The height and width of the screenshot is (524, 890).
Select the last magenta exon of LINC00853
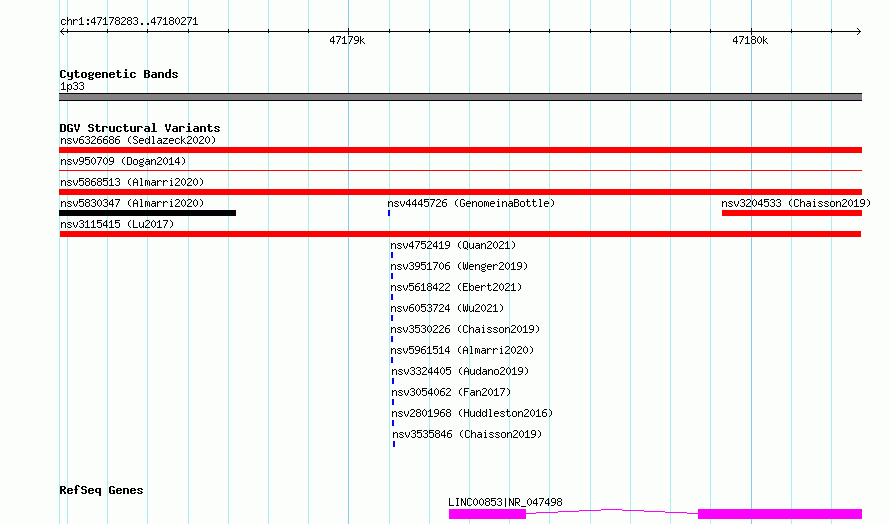pyautogui.click(x=780, y=514)
